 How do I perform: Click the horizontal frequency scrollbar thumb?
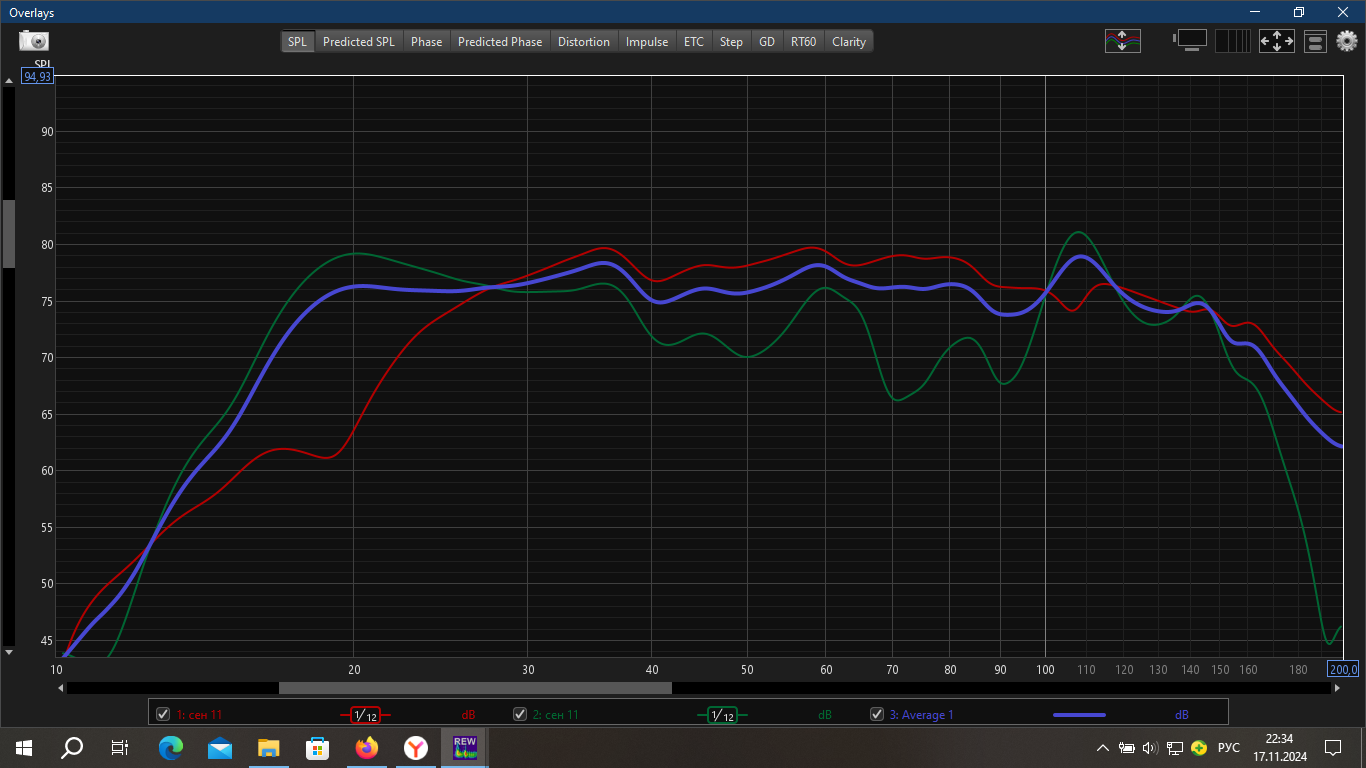point(475,688)
